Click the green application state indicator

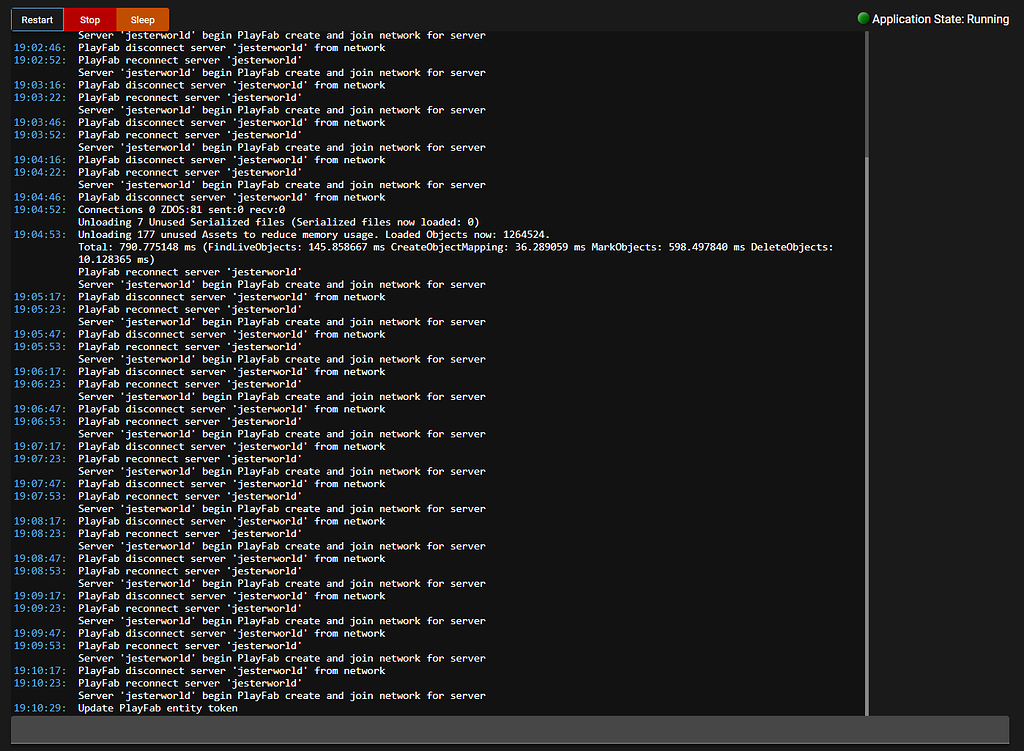pyautogui.click(x=863, y=19)
